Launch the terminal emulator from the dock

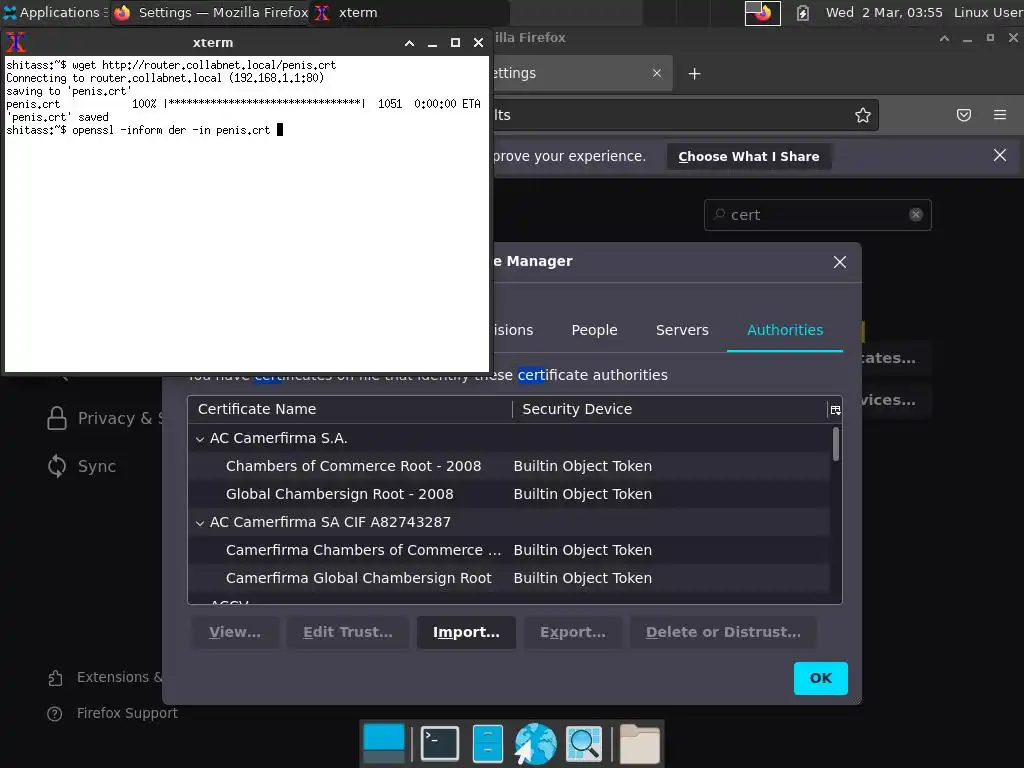pyautogui.click(x=440, y=744)
